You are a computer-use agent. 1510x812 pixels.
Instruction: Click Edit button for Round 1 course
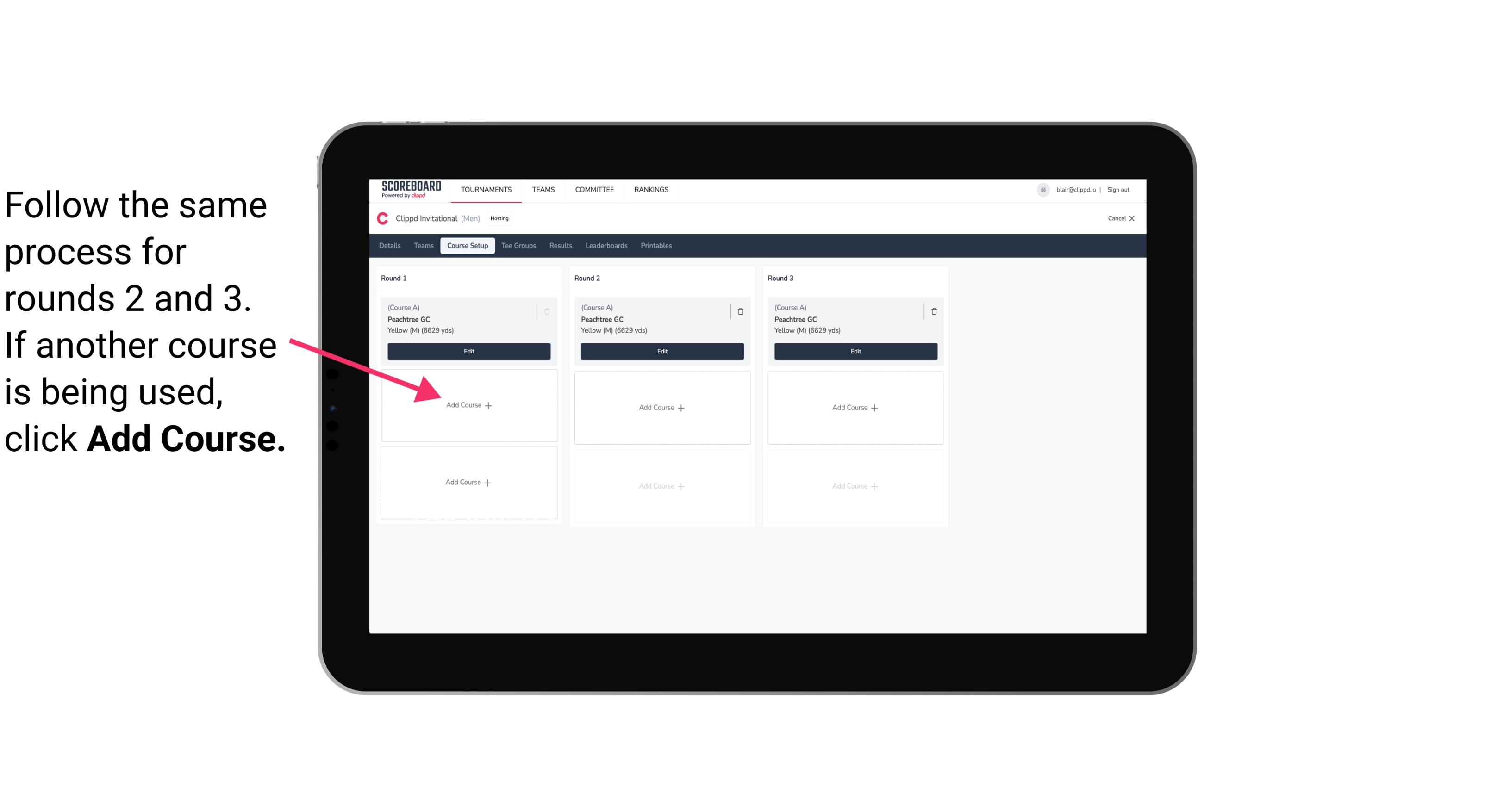tap(468, 351)
